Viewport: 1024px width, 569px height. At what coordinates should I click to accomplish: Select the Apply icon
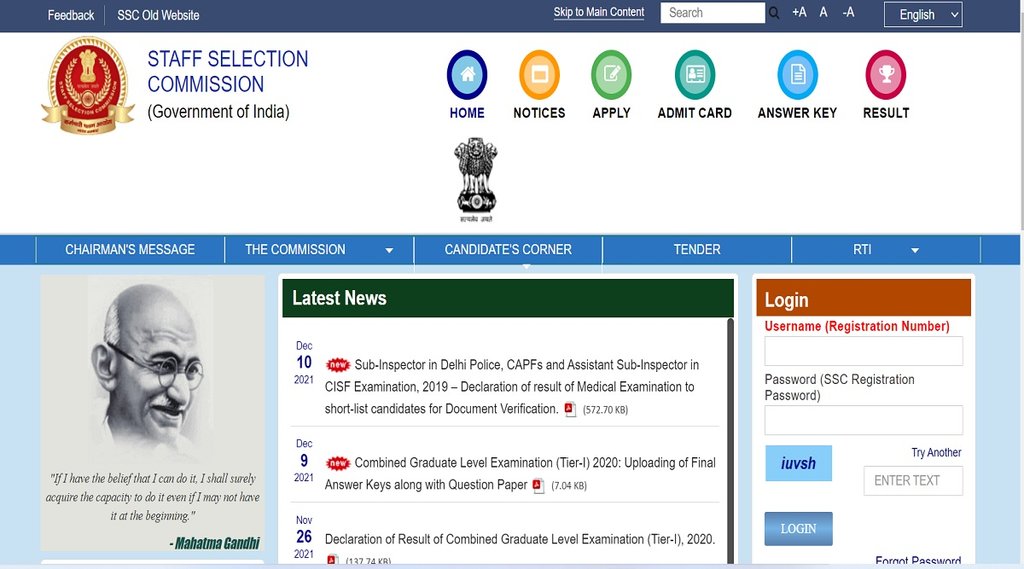click(611, 75)
